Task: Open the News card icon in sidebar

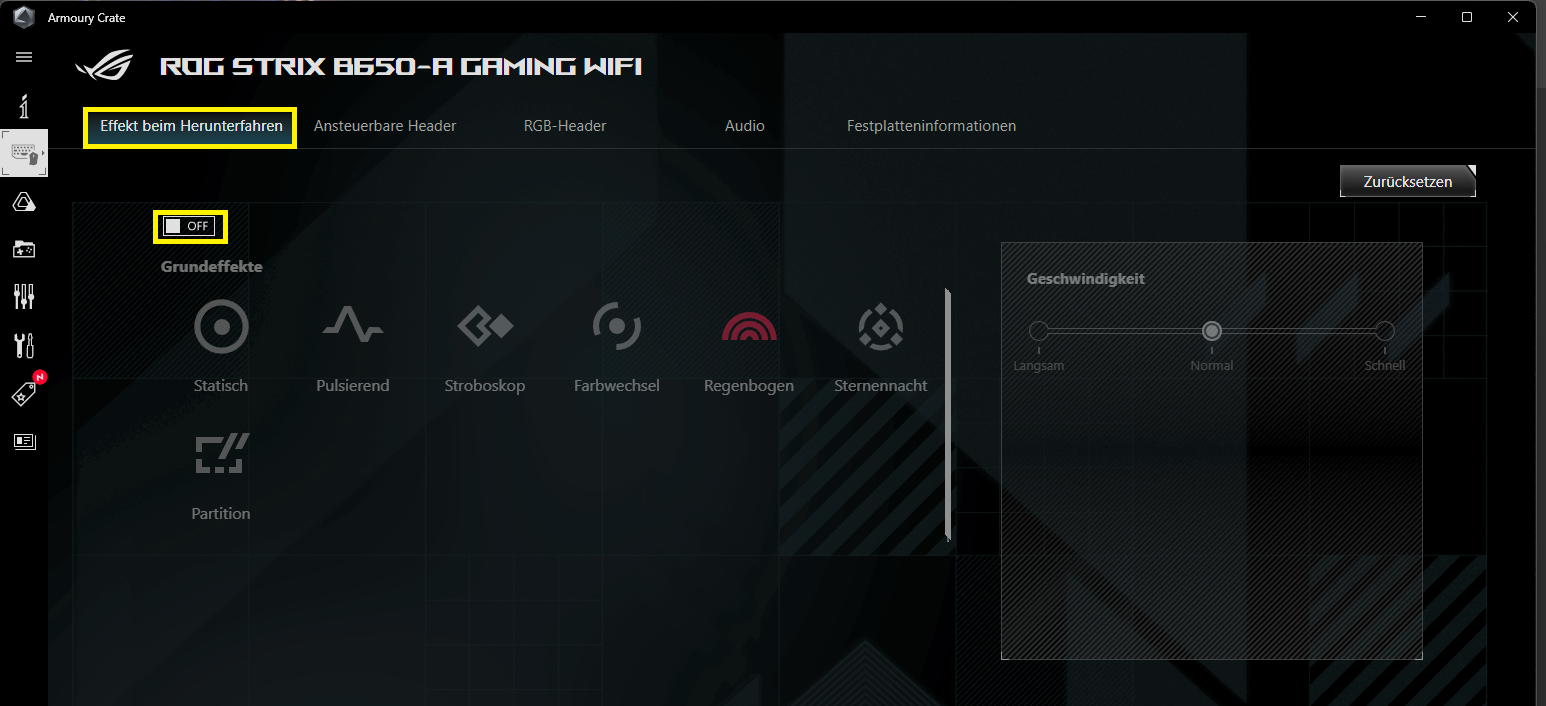Action: coord(24,441)
